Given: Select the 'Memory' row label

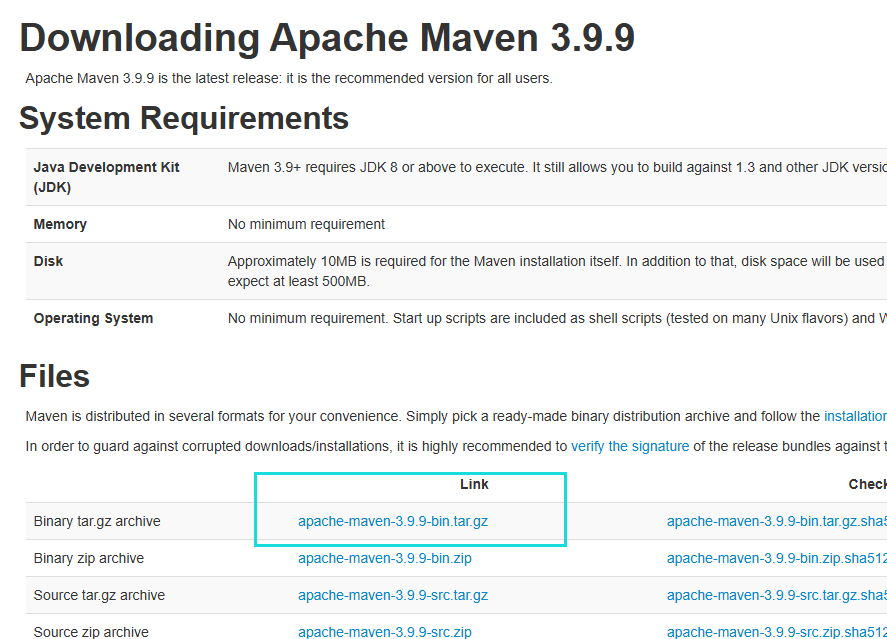Looking at the screenshot, I should pos(60,224).
